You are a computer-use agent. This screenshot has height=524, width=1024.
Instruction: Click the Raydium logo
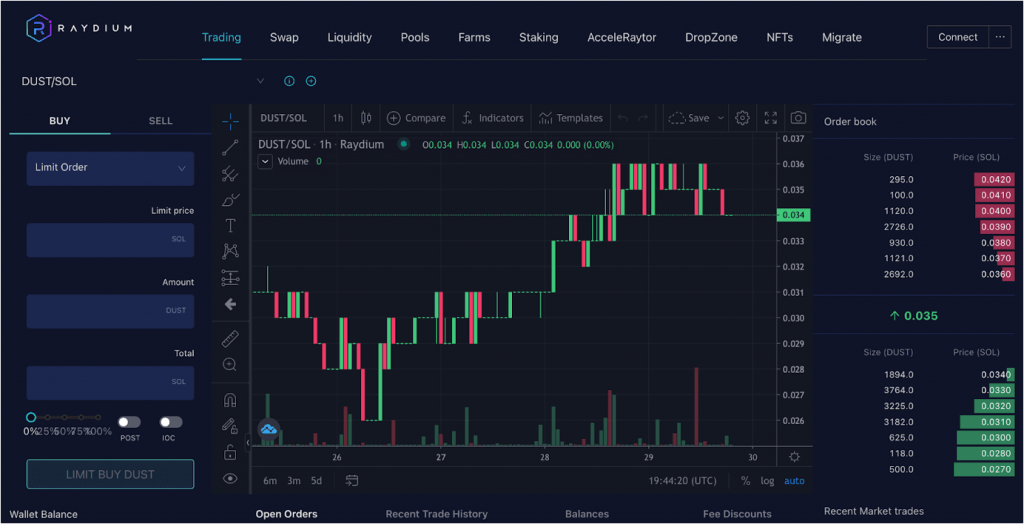(78, 28)
